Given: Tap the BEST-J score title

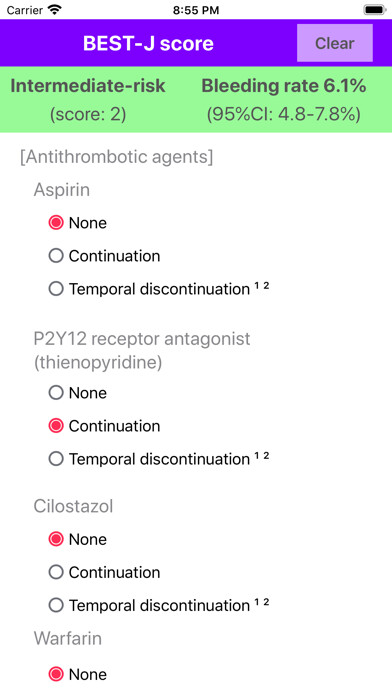Looking at the screenshot, I should click(x=148, y=44).
